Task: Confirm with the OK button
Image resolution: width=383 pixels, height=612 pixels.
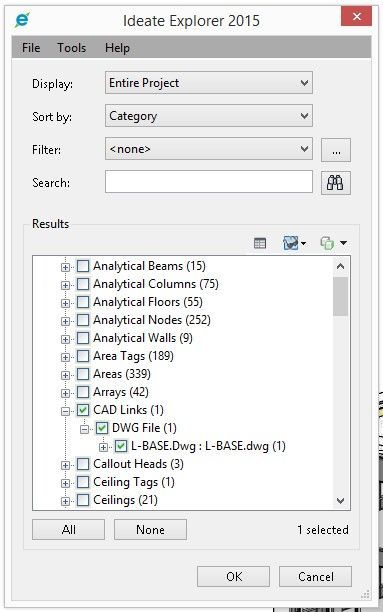Action: (x=233, y=576)
